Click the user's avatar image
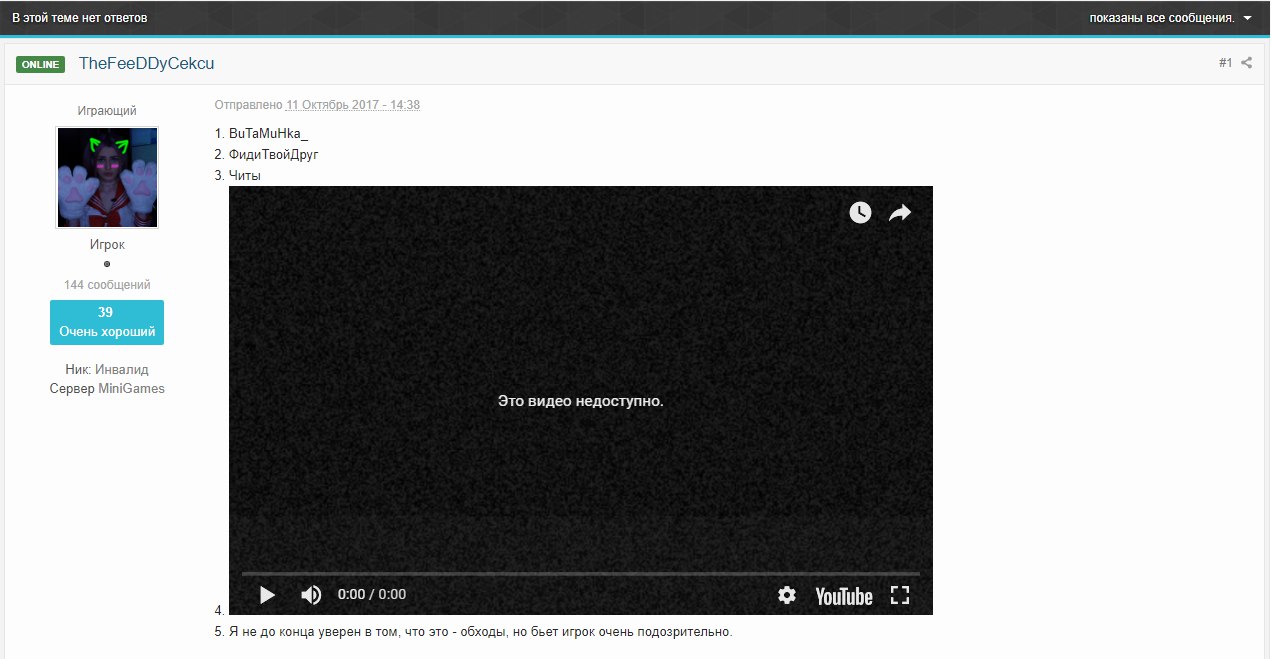1271x659 pixels. coord(107,178)
